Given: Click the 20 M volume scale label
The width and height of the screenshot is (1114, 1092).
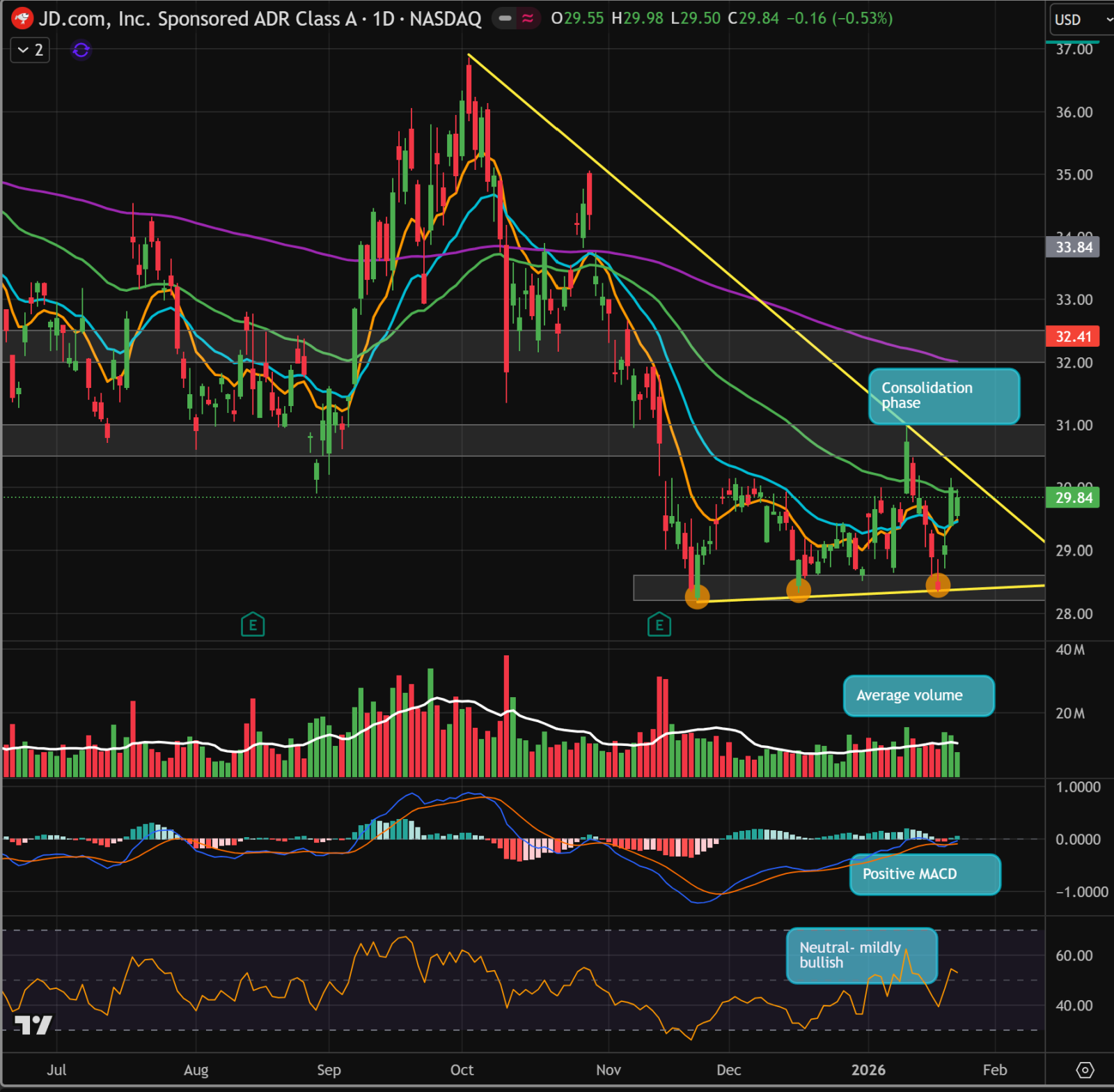Looking at the screenshot, I should pyautogui.click(x=1070, y=714).
